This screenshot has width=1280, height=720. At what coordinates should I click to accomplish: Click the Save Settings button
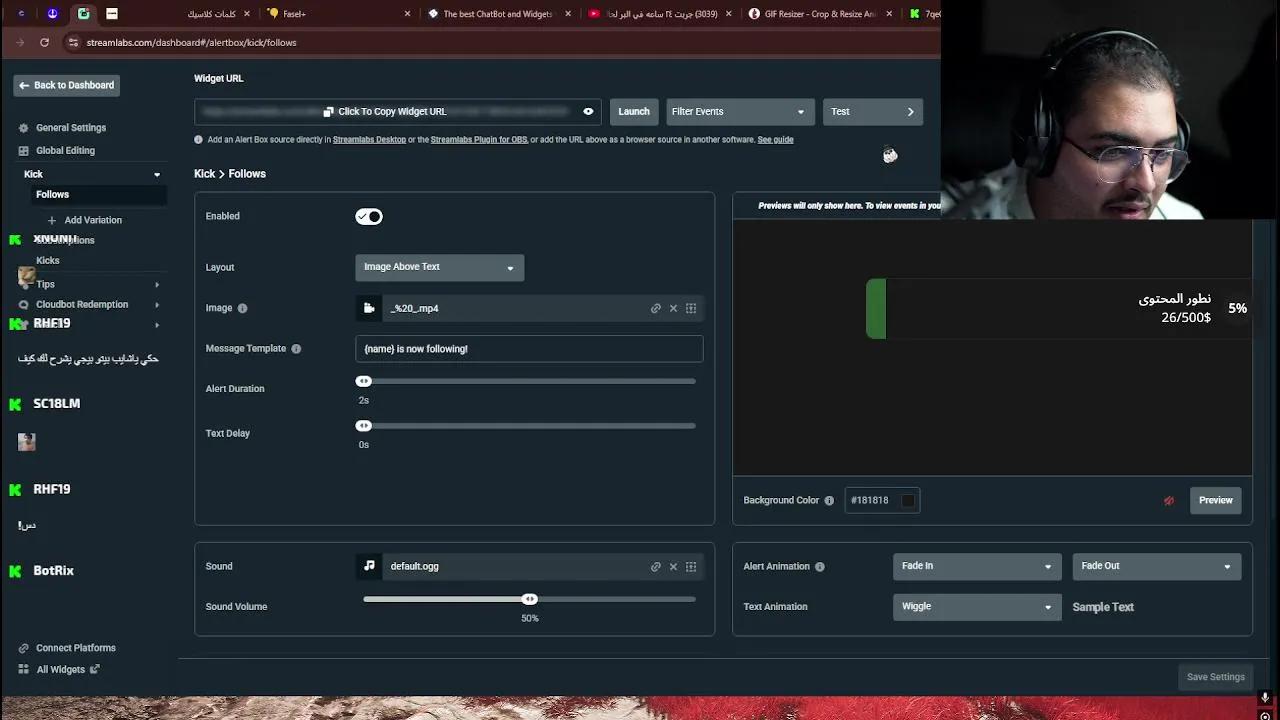point(1216,678)
